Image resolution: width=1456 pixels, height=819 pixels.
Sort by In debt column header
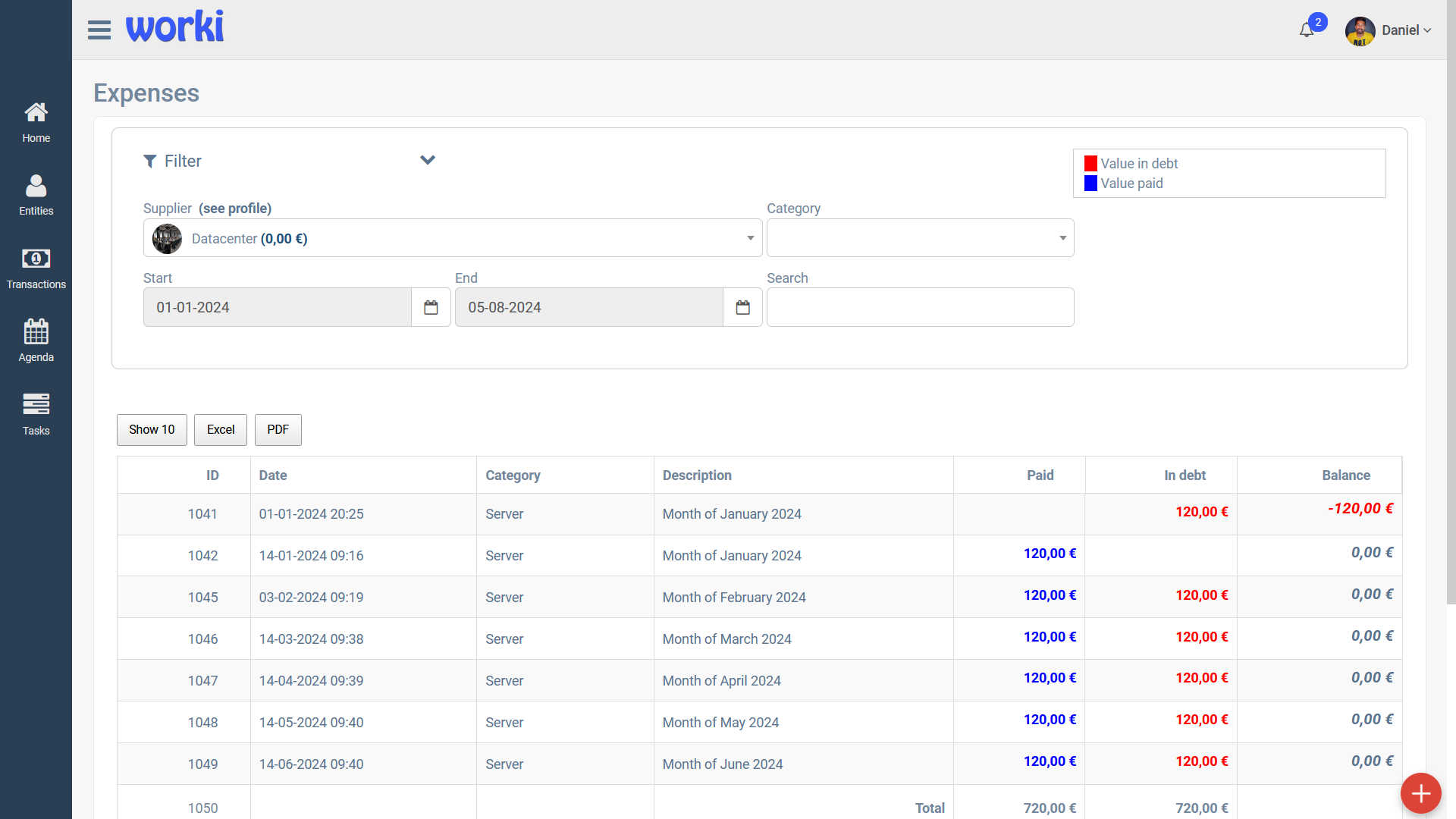1161,475
